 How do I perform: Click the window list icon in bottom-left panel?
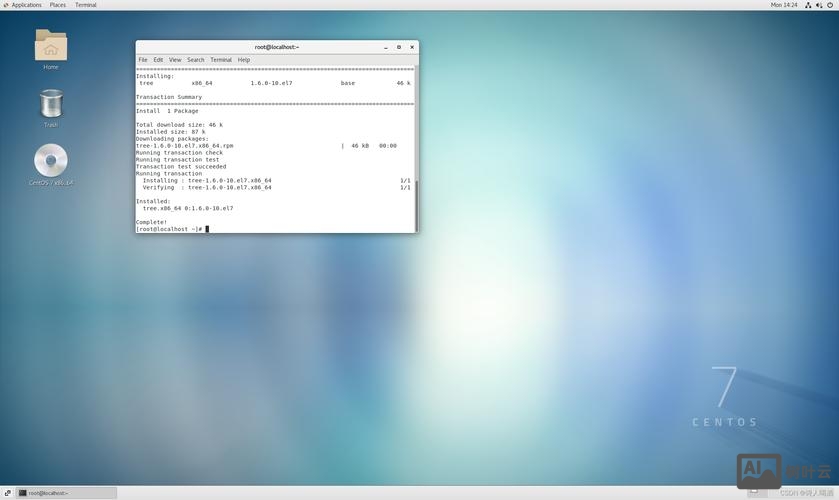[x=7, y=493]
